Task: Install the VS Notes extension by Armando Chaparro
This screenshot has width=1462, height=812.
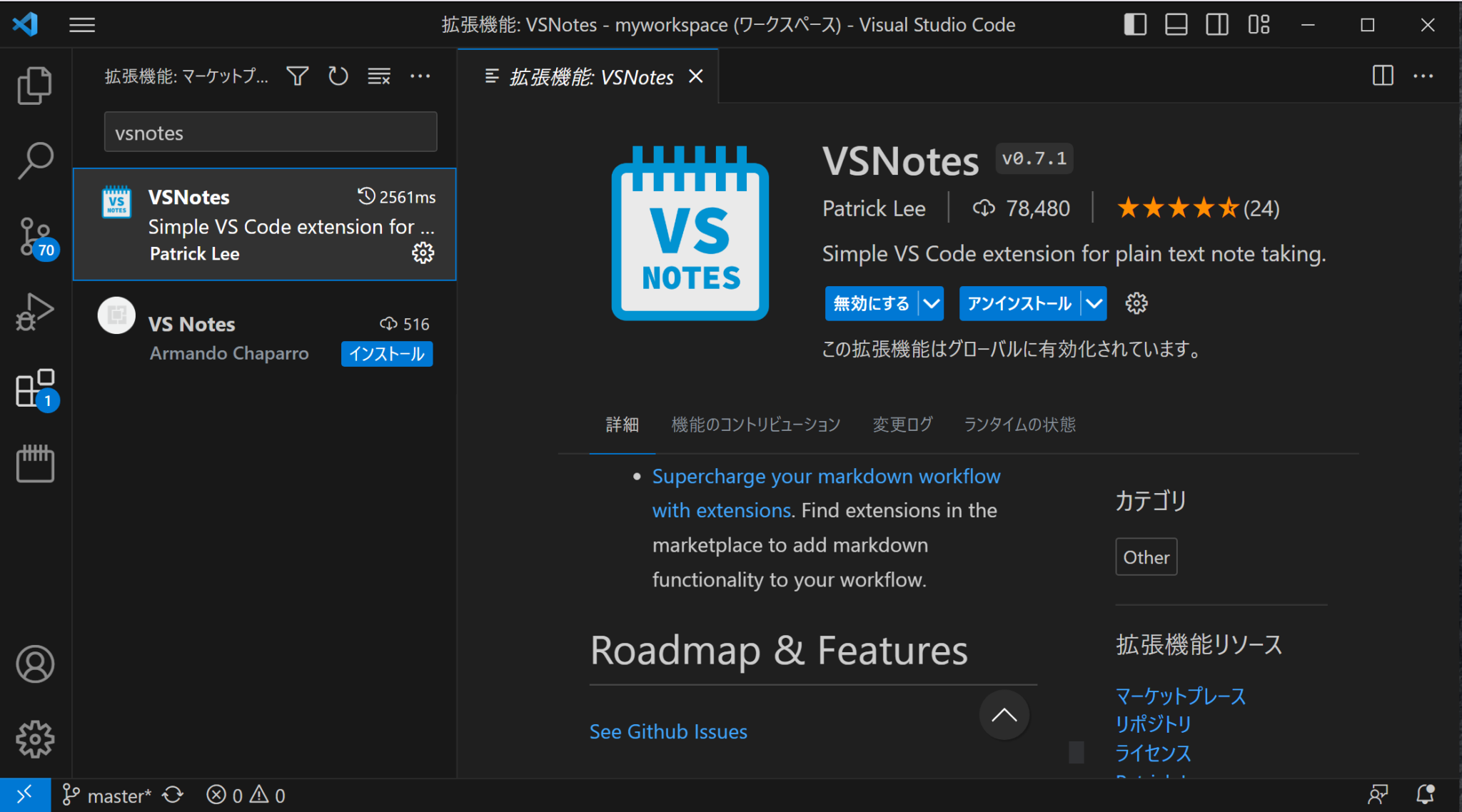Action: pyautogui.click(x=386, y=353)
